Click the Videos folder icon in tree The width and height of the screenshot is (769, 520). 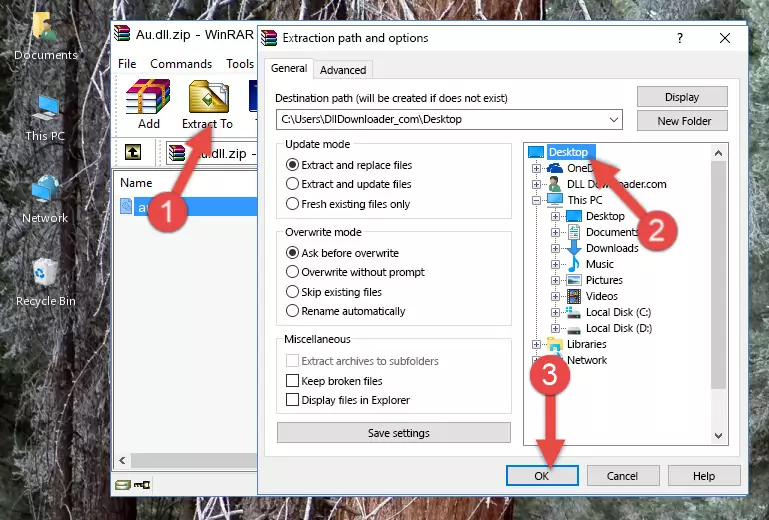(574, 296)
